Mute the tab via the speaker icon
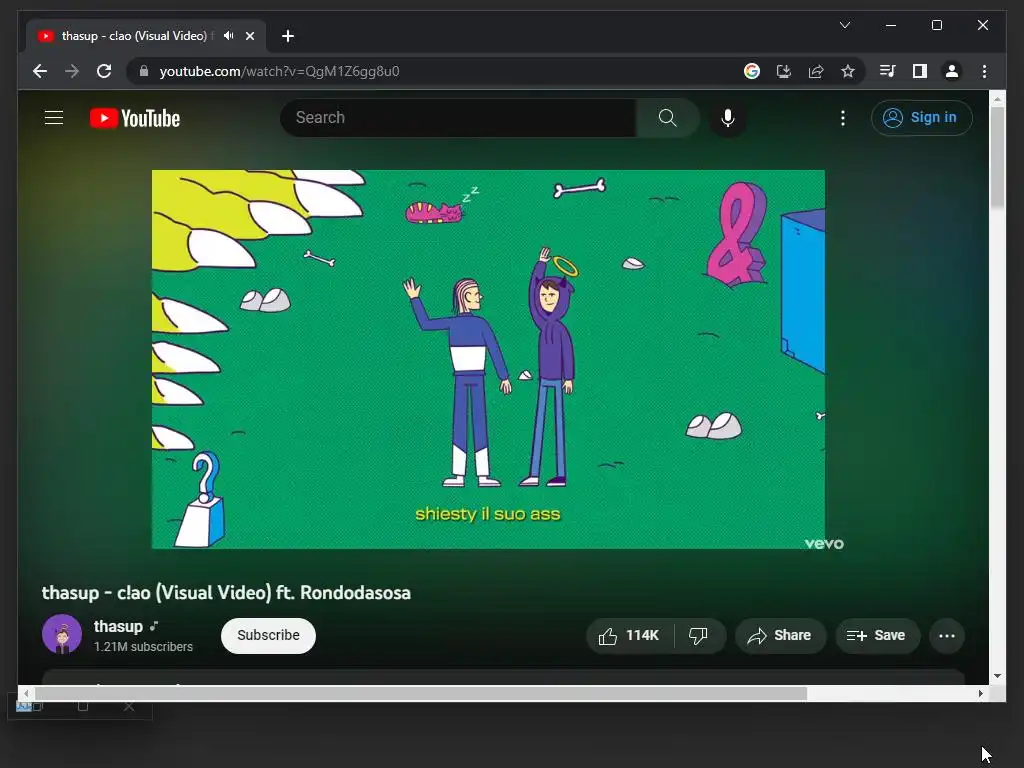The height and width of the screenshot is (768, 1024). (x=228, y=36)
